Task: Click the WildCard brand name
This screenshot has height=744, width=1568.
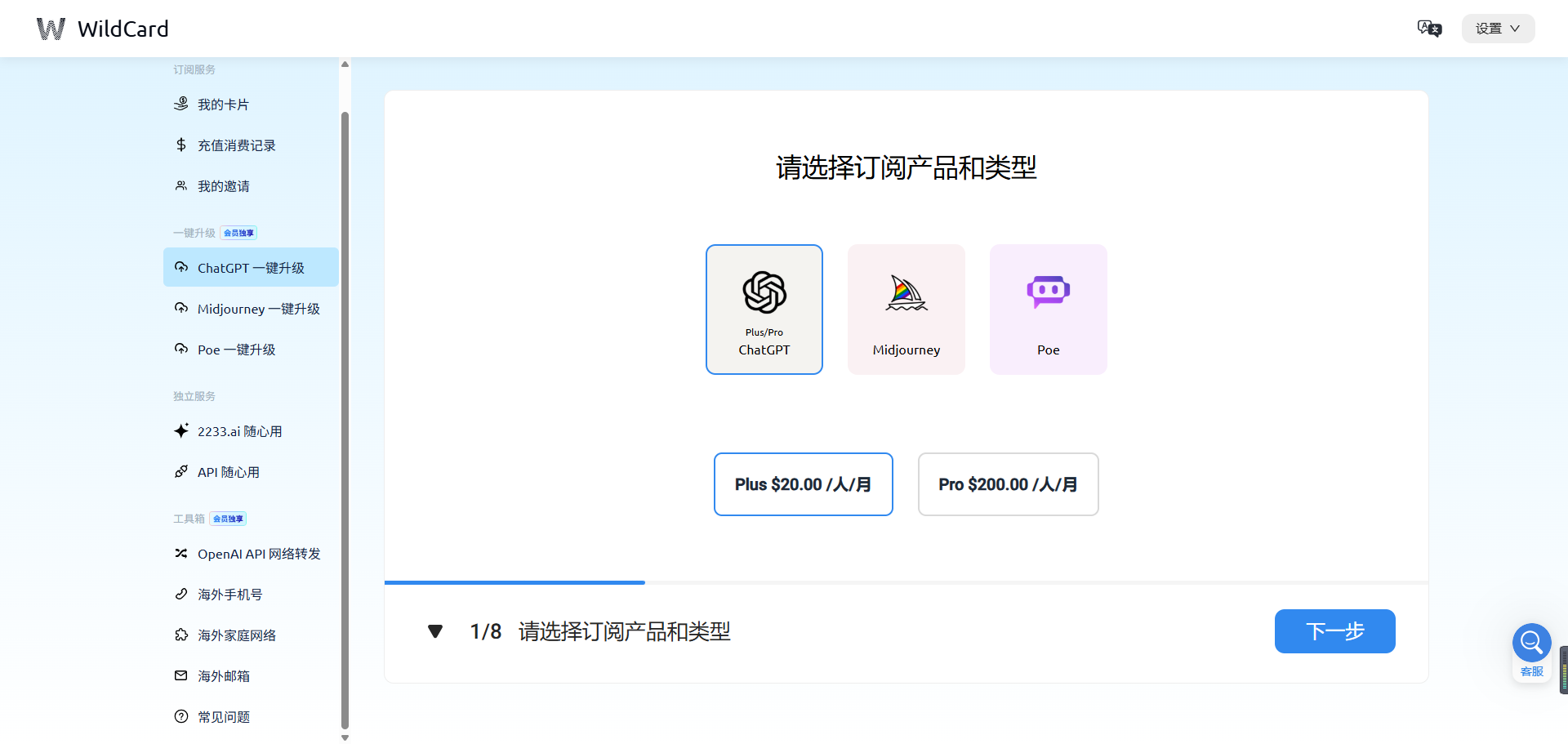Action: click(x=123, y=29)
